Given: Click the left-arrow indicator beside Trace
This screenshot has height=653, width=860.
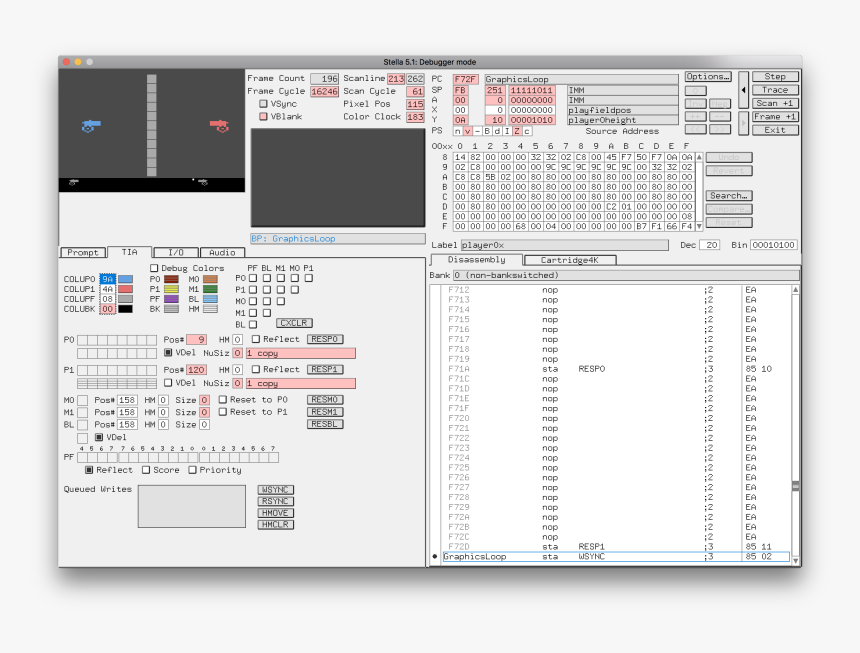Looking at the screenshot, I should pos(743,90).
